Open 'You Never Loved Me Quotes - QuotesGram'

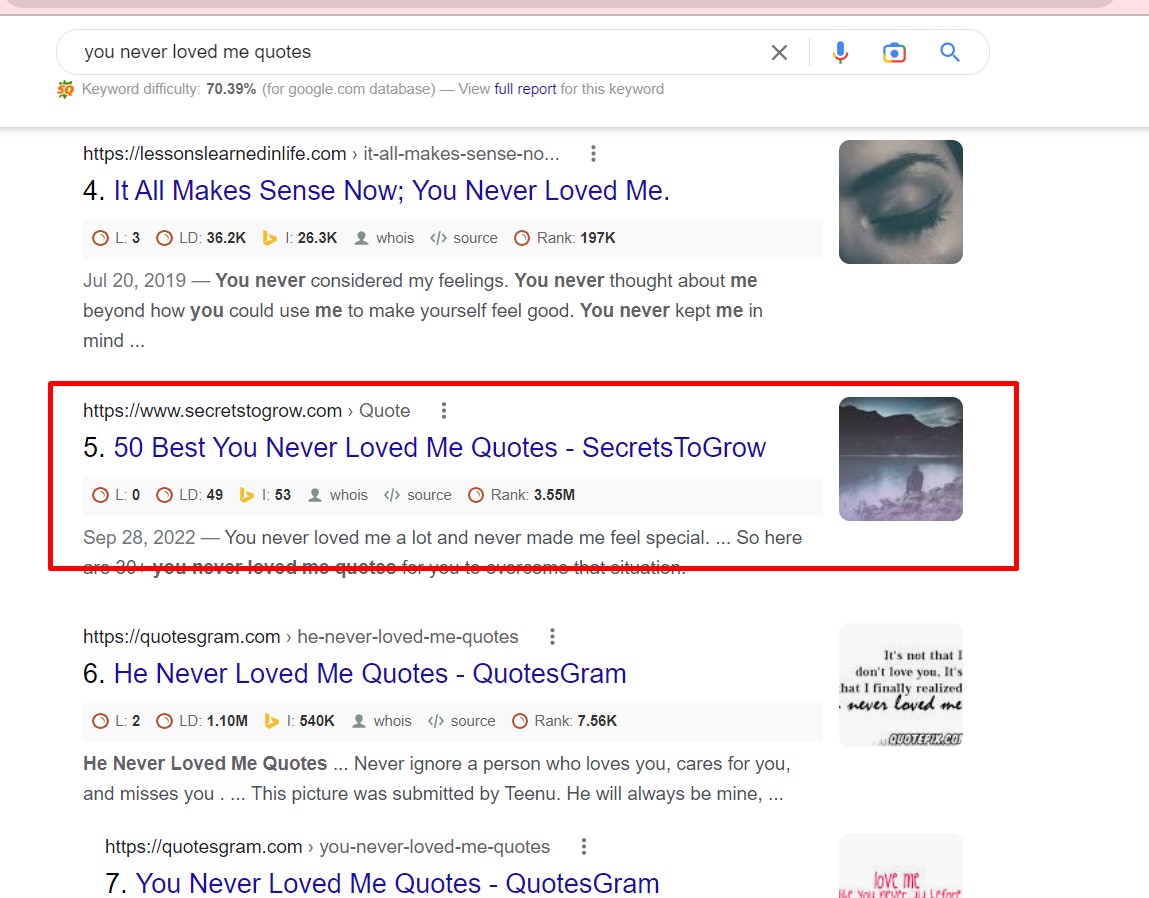tap(397, 883)
